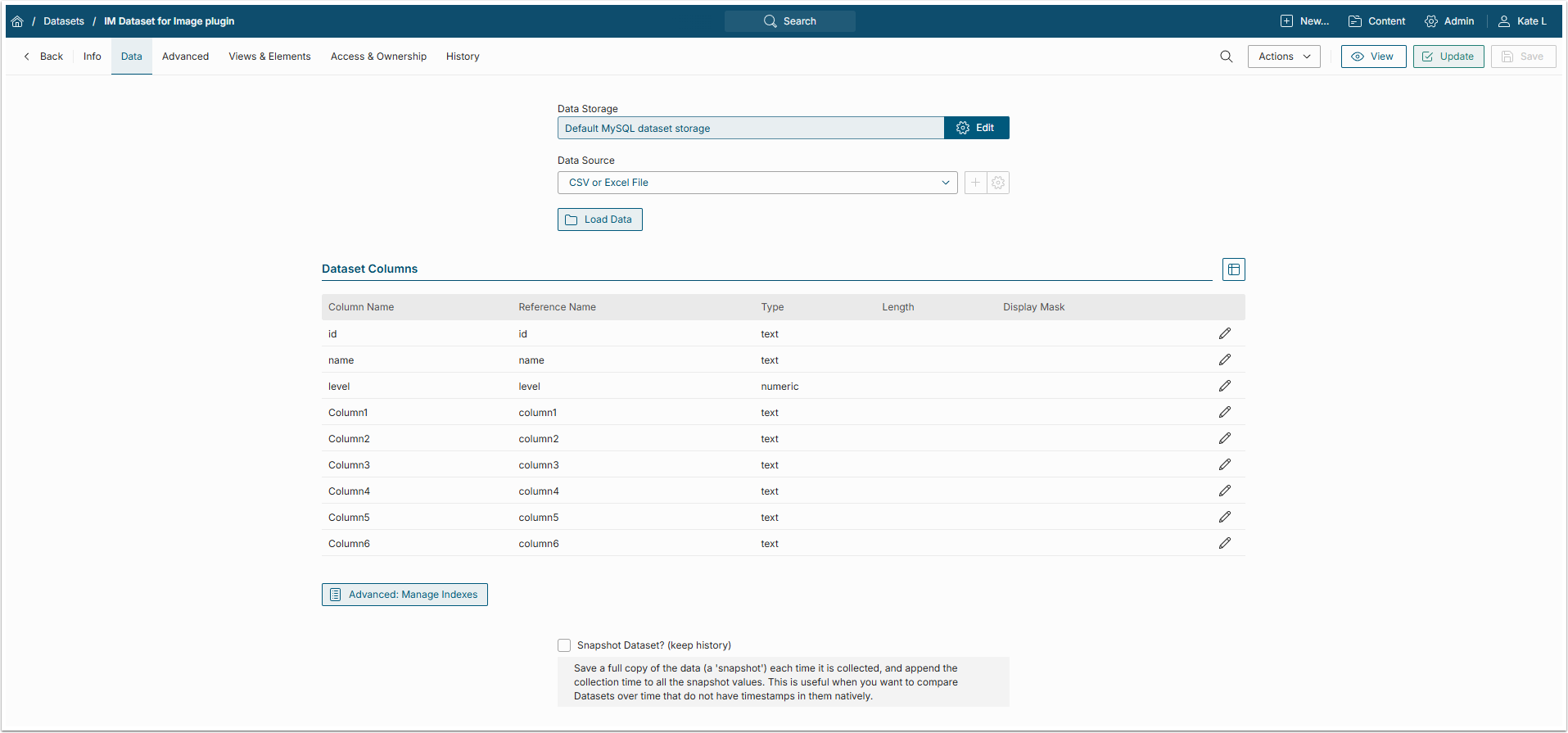Click the home icon in breadcrumb

point(17,21)
